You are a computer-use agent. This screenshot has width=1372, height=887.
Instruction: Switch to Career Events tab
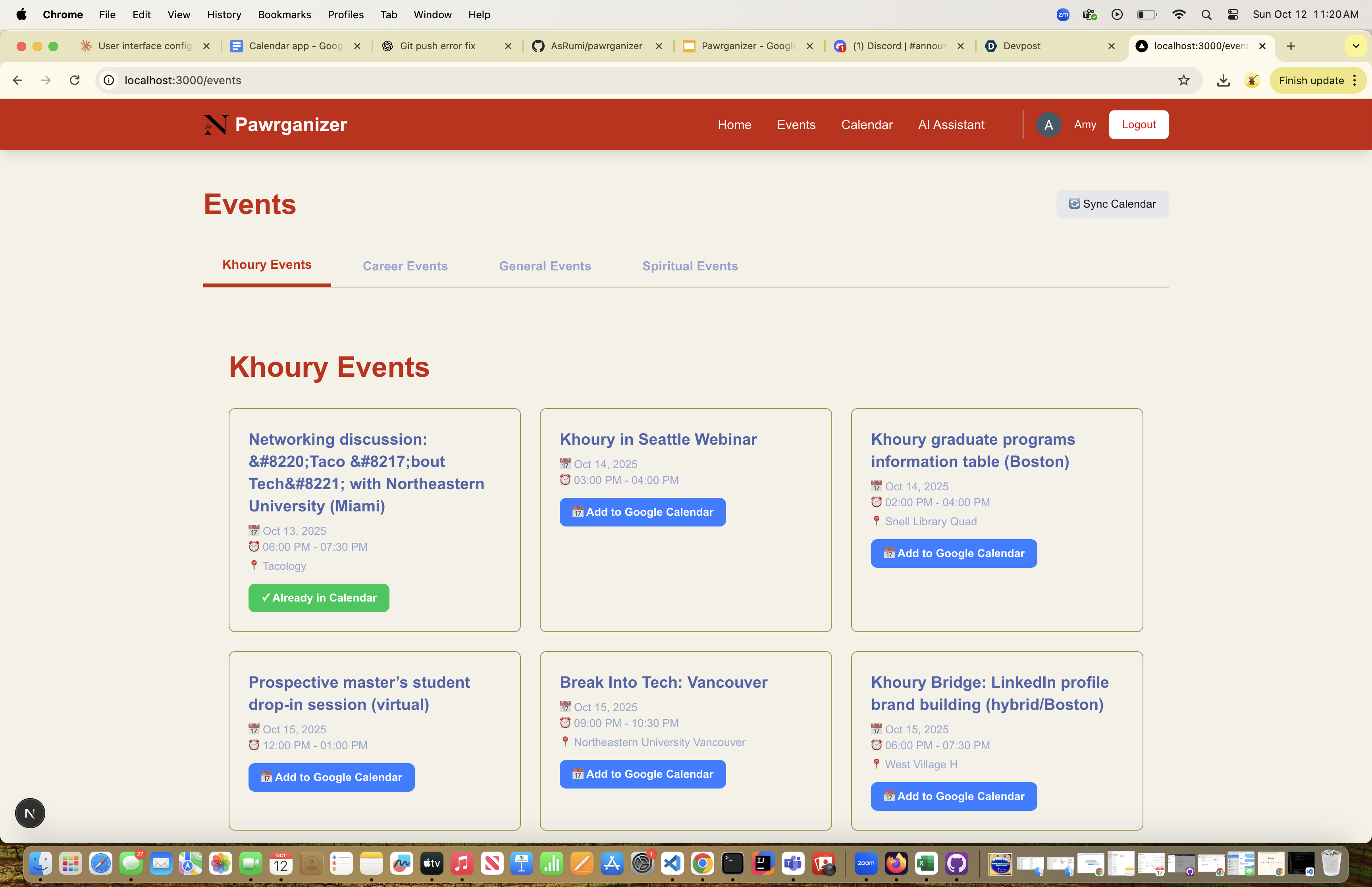[405, 266]
